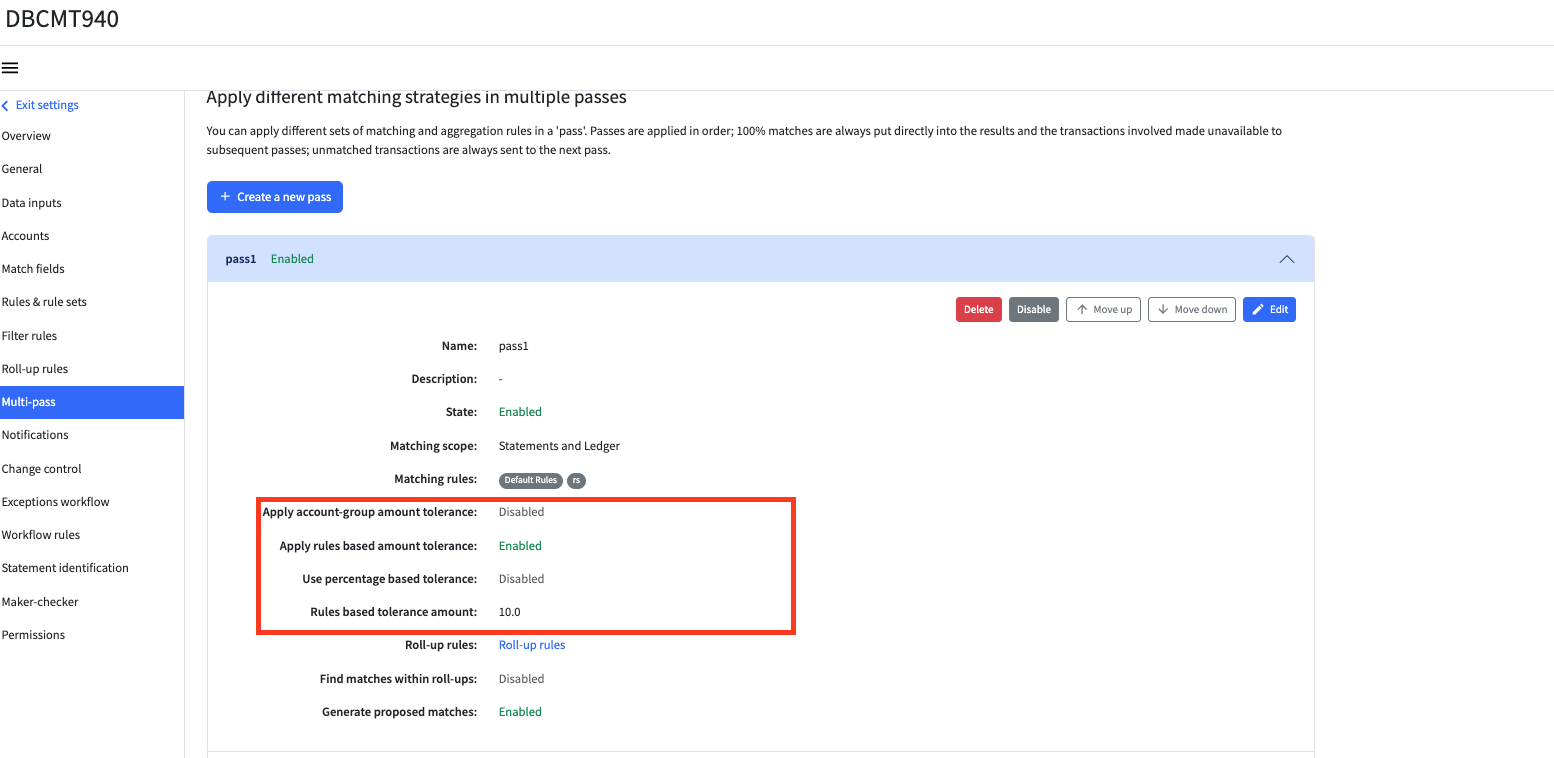
Task: Disable the pass1 matching pass
Action: coord(1033,309)
